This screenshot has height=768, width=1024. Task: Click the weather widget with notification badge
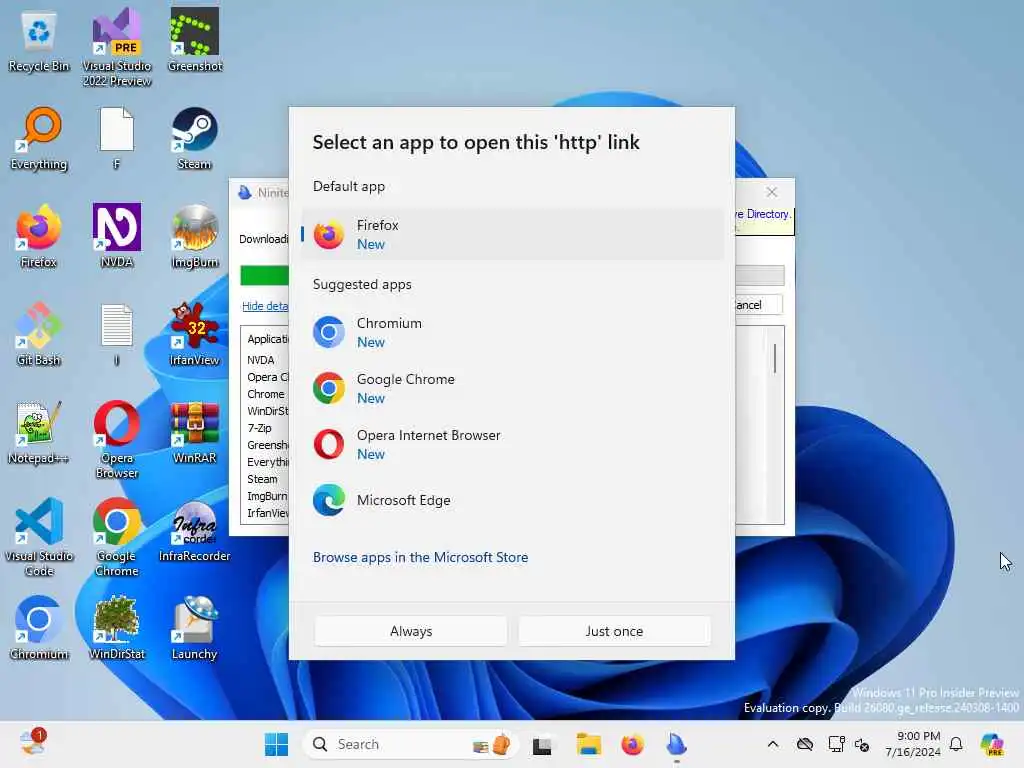[x=32, y=743]
